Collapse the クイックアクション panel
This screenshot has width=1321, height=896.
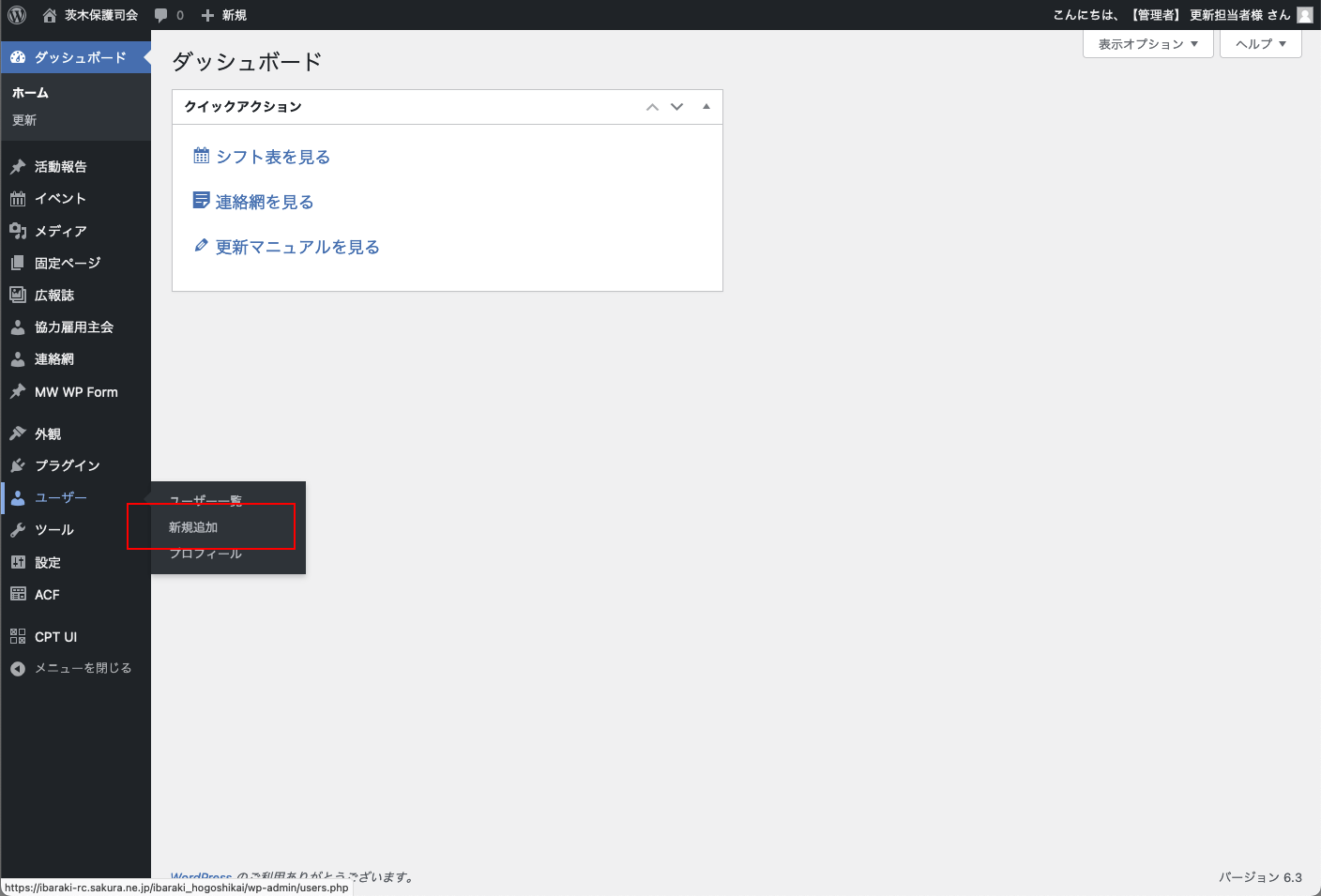coord(706,107)
